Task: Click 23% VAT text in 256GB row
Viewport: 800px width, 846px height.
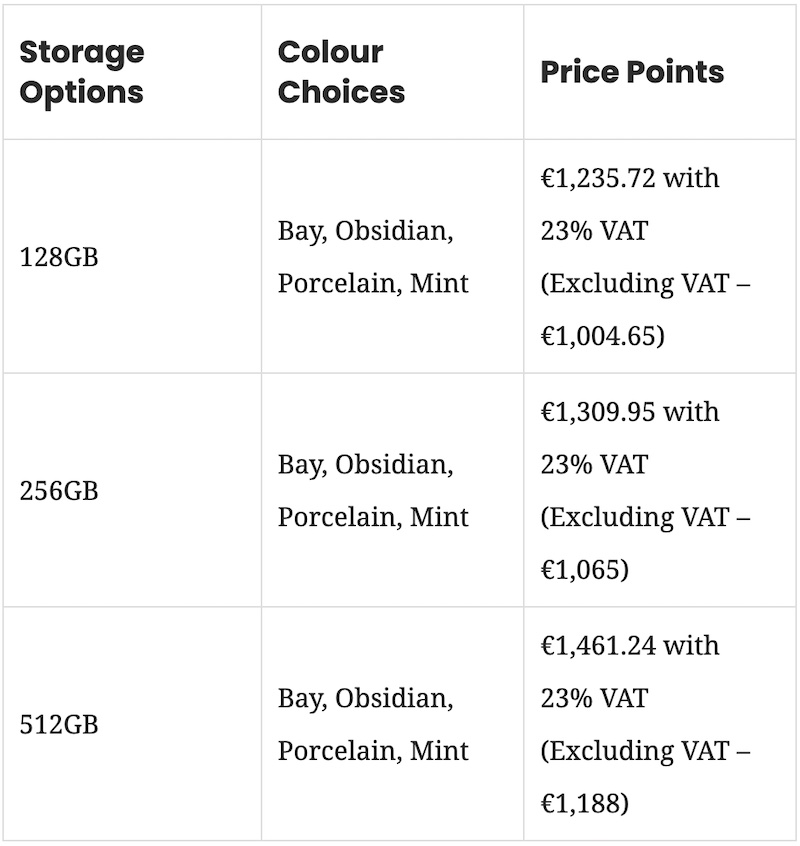Action: click(594, 465)
